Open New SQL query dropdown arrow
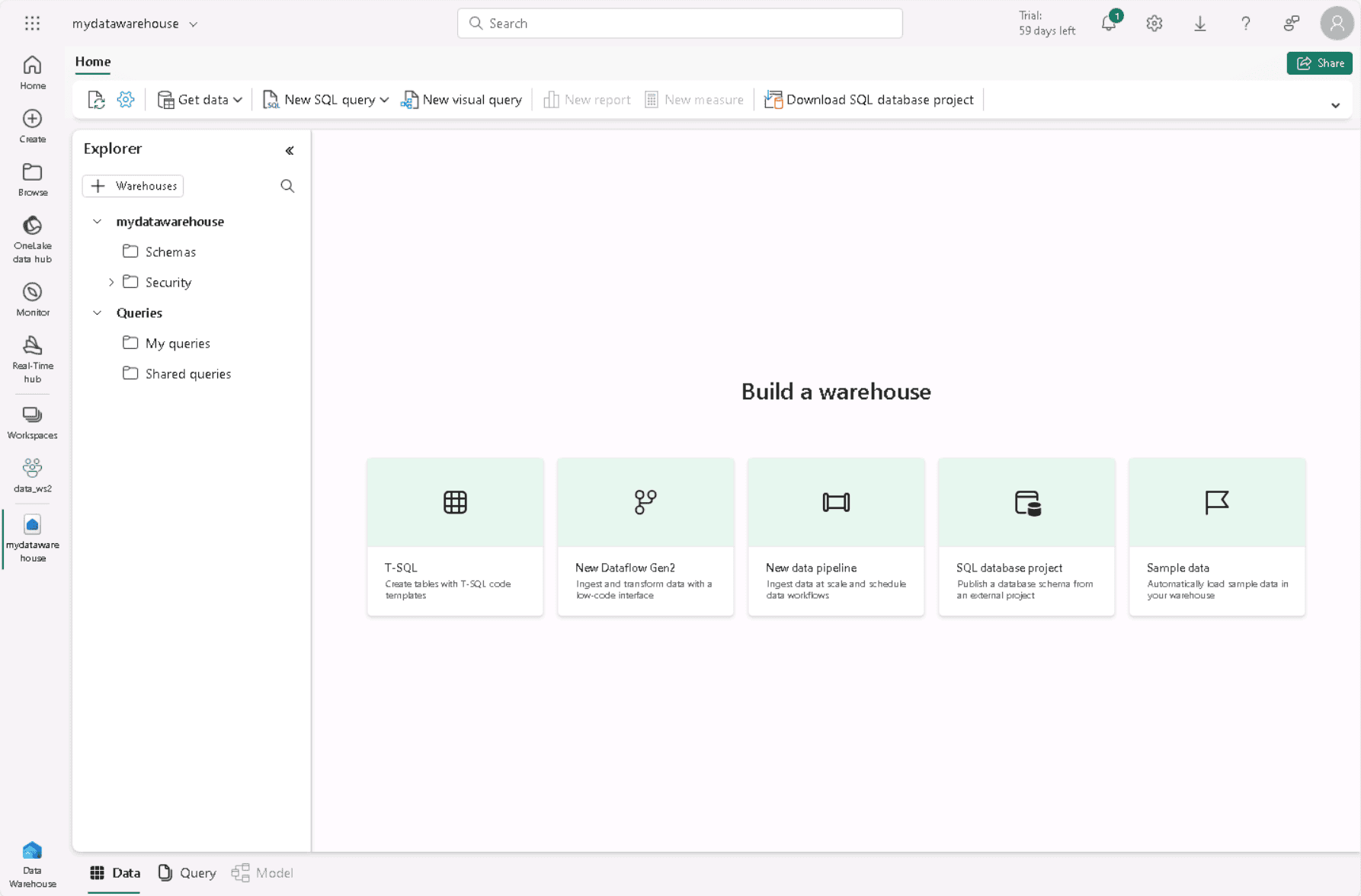Viewport: 1361px width, 896px height. click(385, 100)
